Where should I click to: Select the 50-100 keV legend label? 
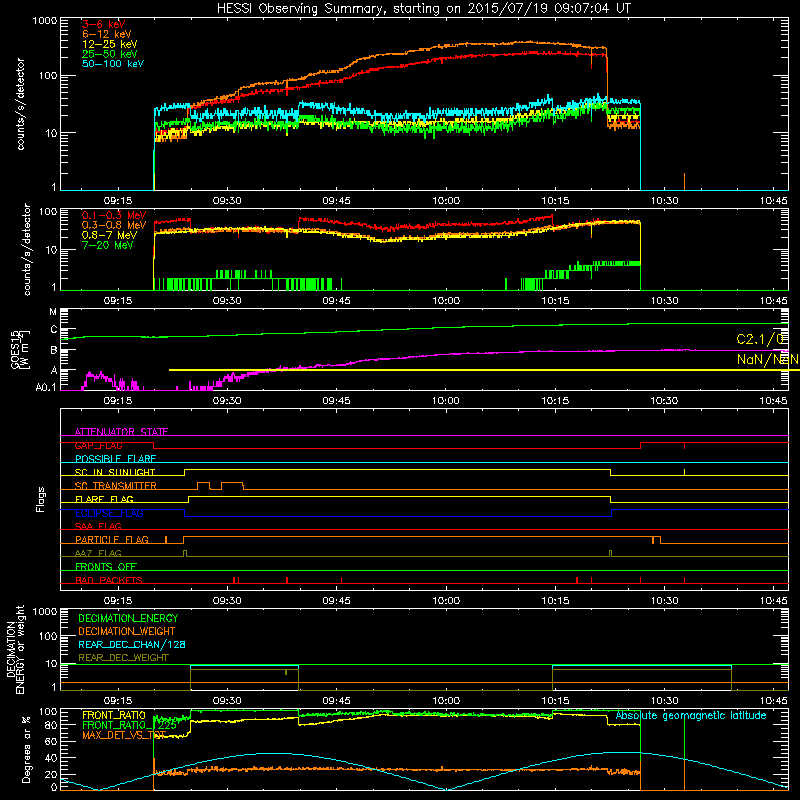coord(113,64)
